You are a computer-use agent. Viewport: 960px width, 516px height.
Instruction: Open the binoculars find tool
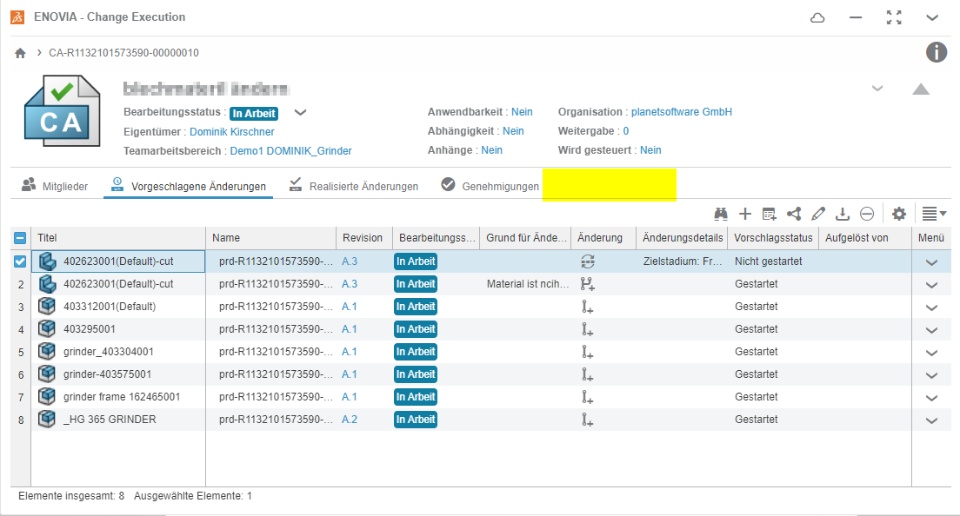(x=721, y=214)
